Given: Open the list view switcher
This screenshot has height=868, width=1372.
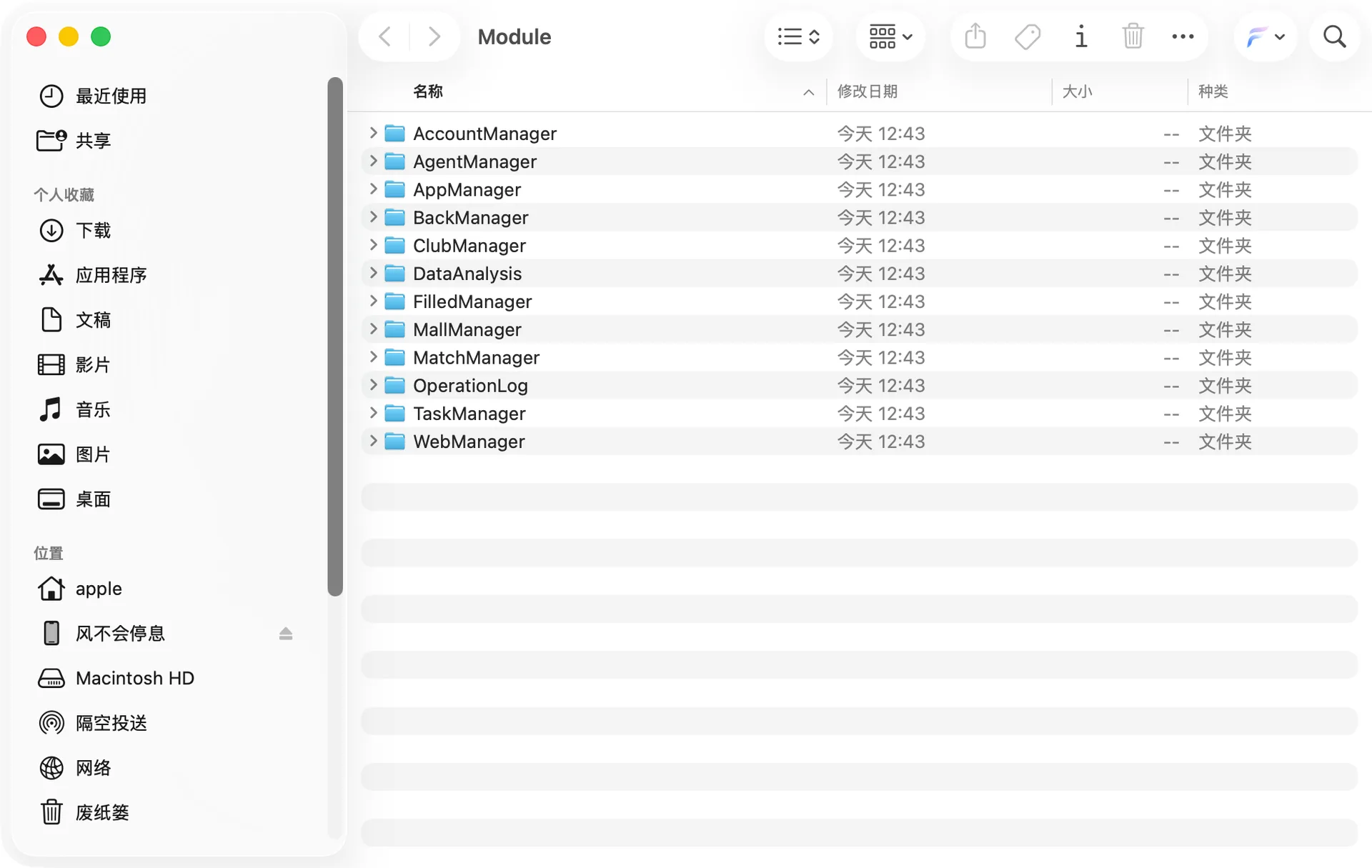Looking at the screenshot, I should click(798, 36).
